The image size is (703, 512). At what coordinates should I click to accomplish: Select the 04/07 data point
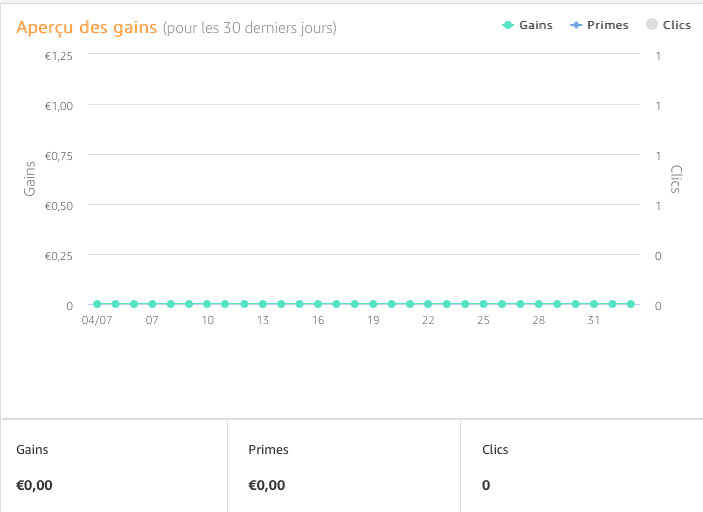click(97, 304)
